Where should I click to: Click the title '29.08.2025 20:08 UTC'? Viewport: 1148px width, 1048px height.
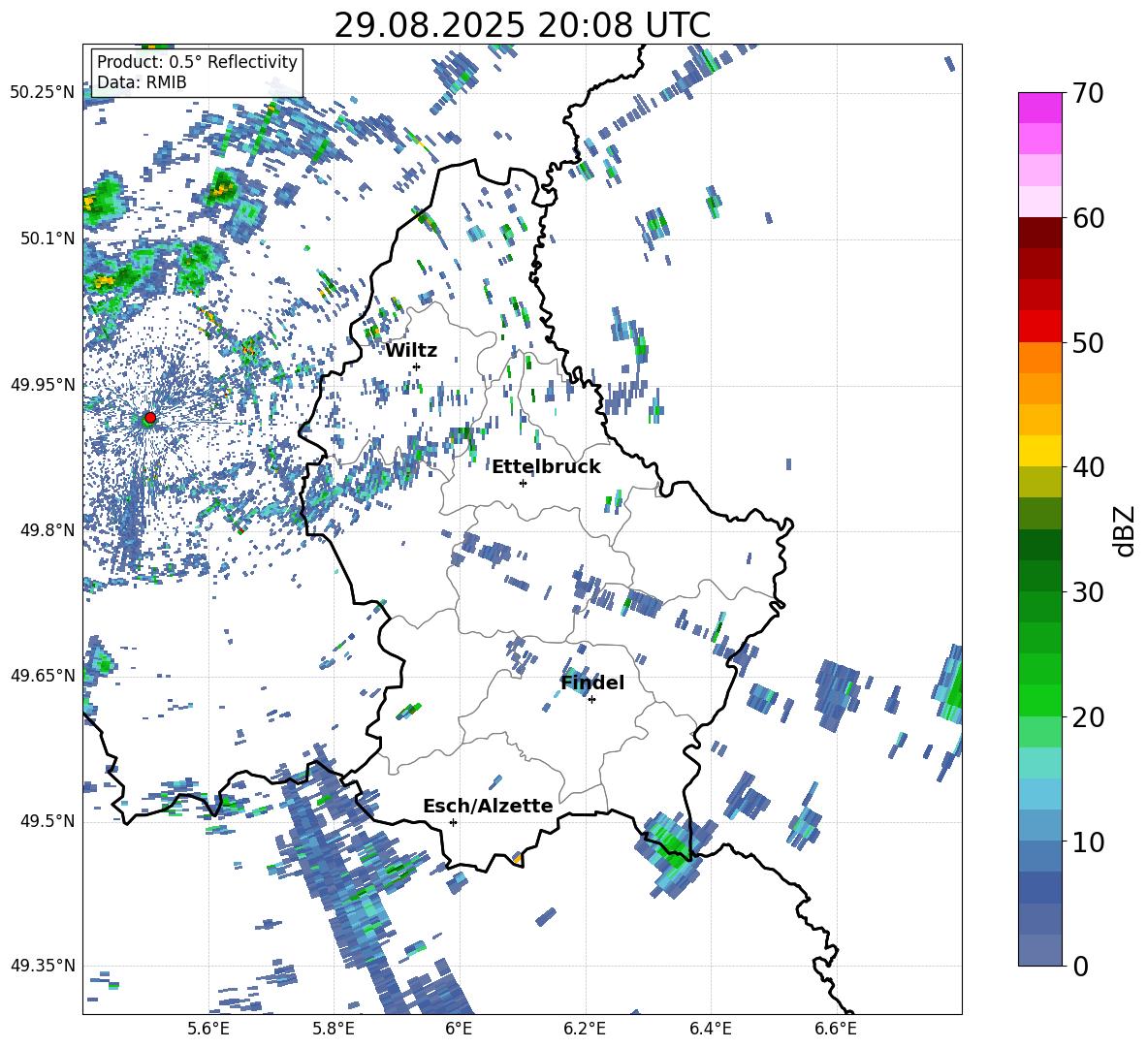522,25
